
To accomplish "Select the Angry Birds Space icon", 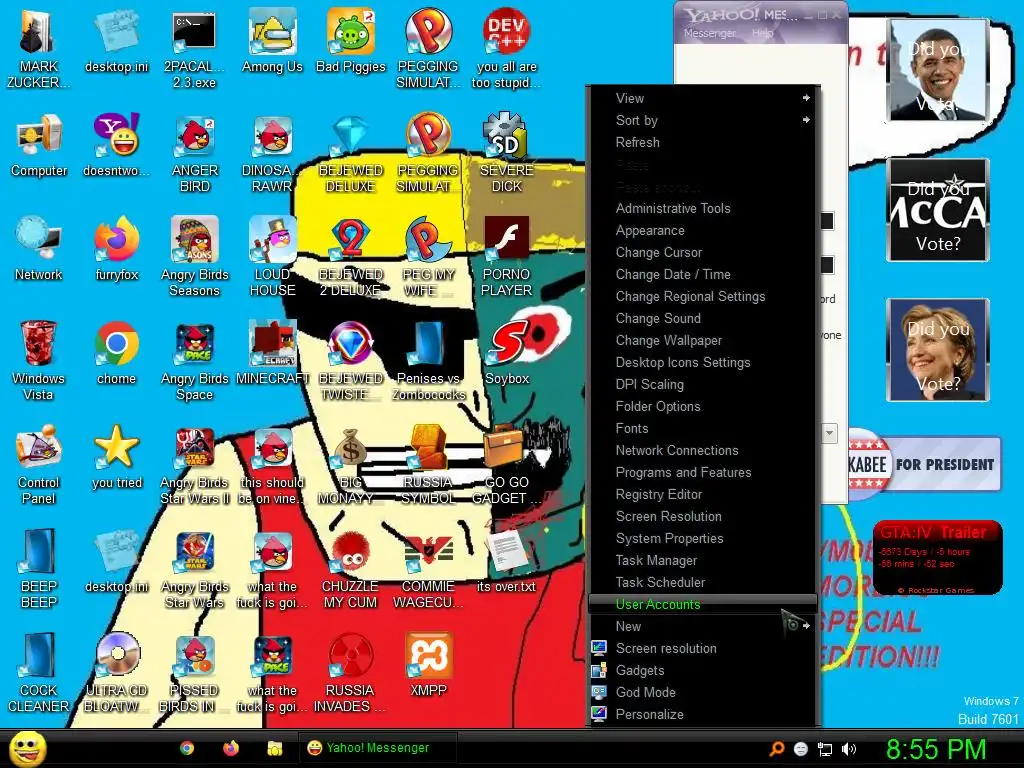I will 195,361.
